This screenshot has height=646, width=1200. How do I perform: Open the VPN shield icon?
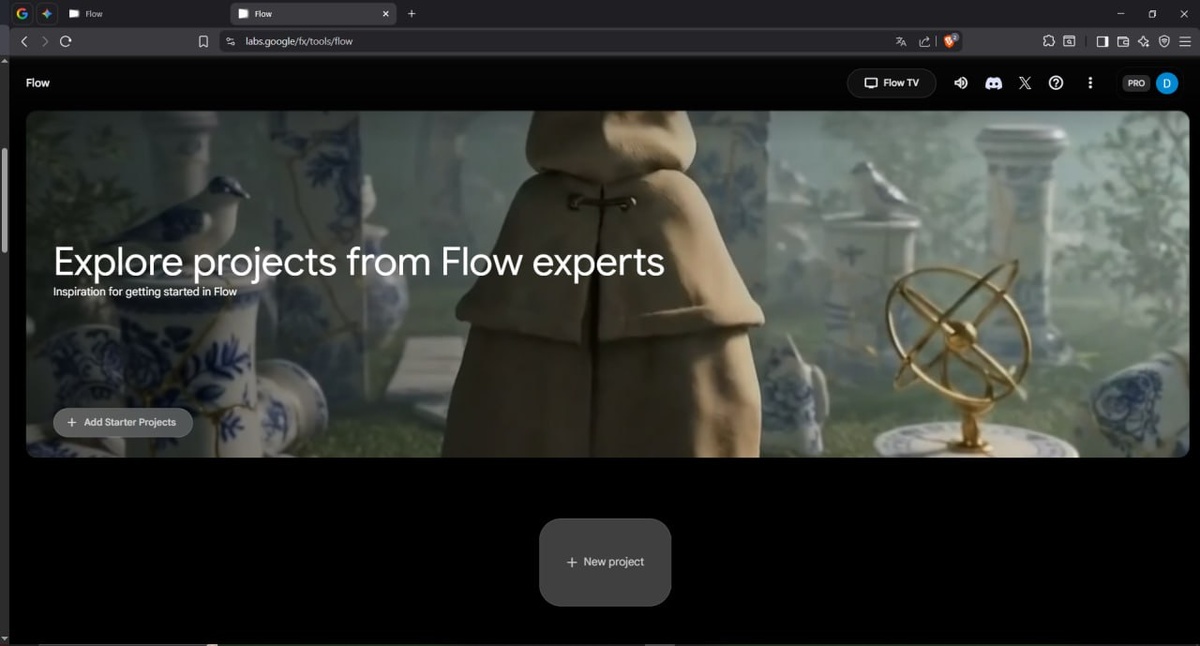tap(1164, 41)
